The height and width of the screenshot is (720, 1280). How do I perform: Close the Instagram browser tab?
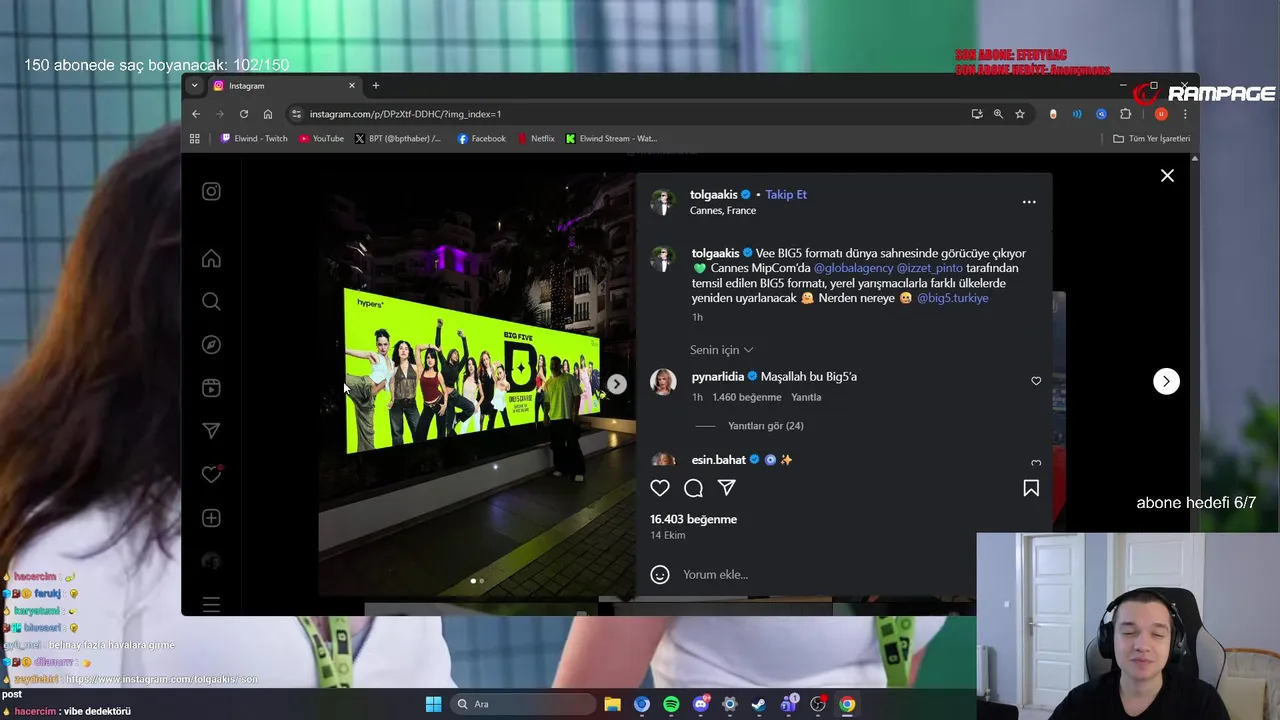coord(352,86)
